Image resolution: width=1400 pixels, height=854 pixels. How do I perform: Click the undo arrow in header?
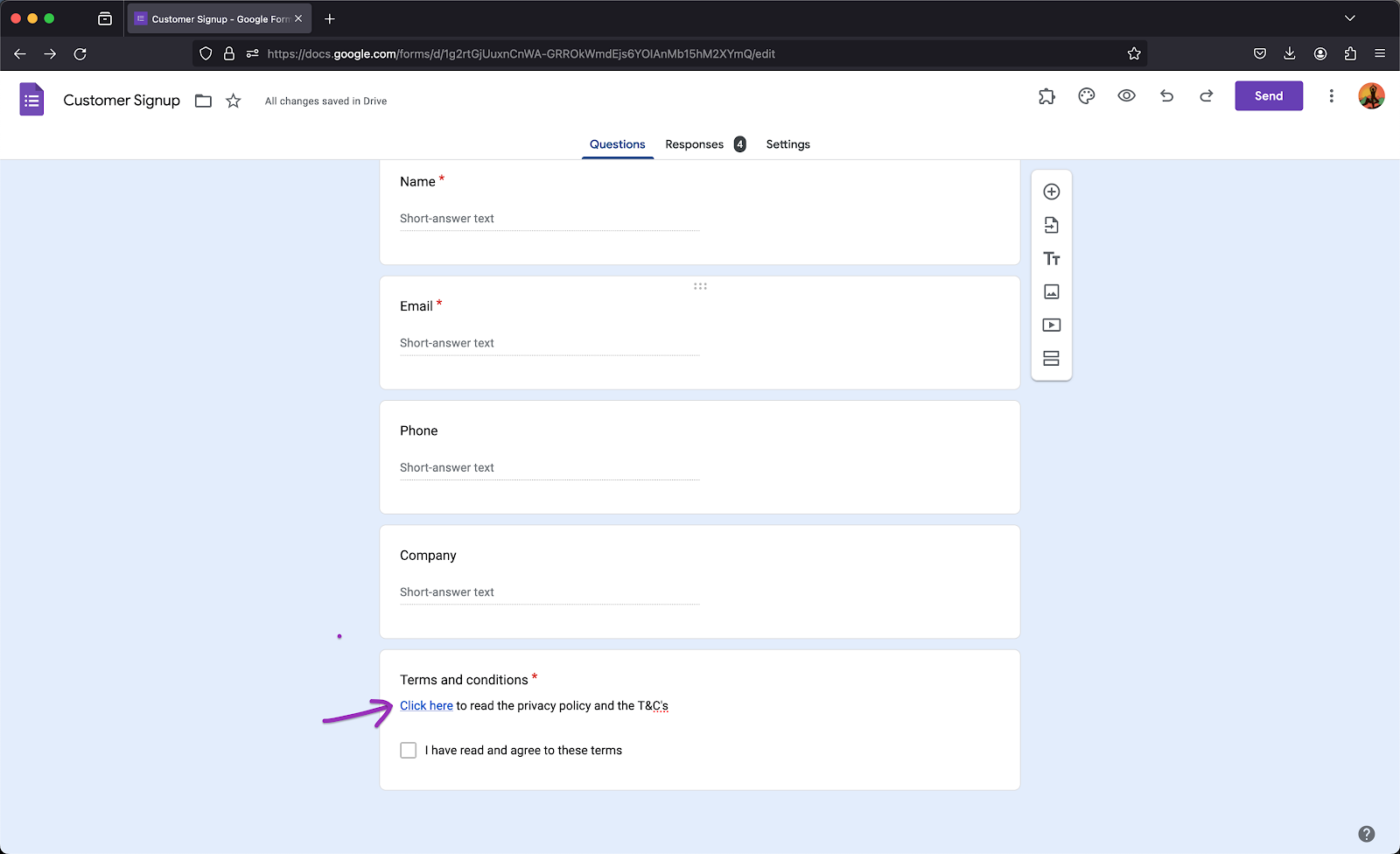point(1166,96)
